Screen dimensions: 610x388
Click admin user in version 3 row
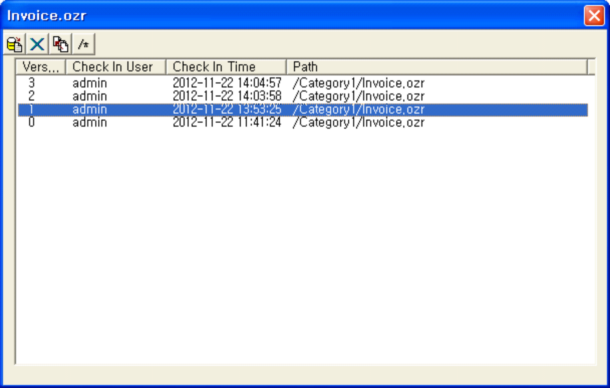[x=90, y=83]
